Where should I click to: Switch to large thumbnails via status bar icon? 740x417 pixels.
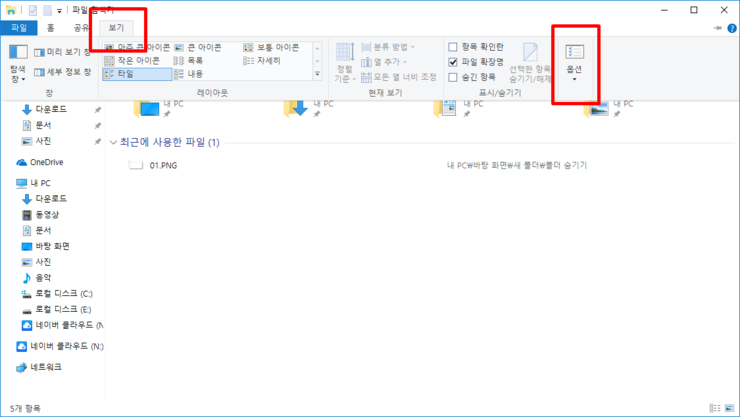click(x=729, y=409)
